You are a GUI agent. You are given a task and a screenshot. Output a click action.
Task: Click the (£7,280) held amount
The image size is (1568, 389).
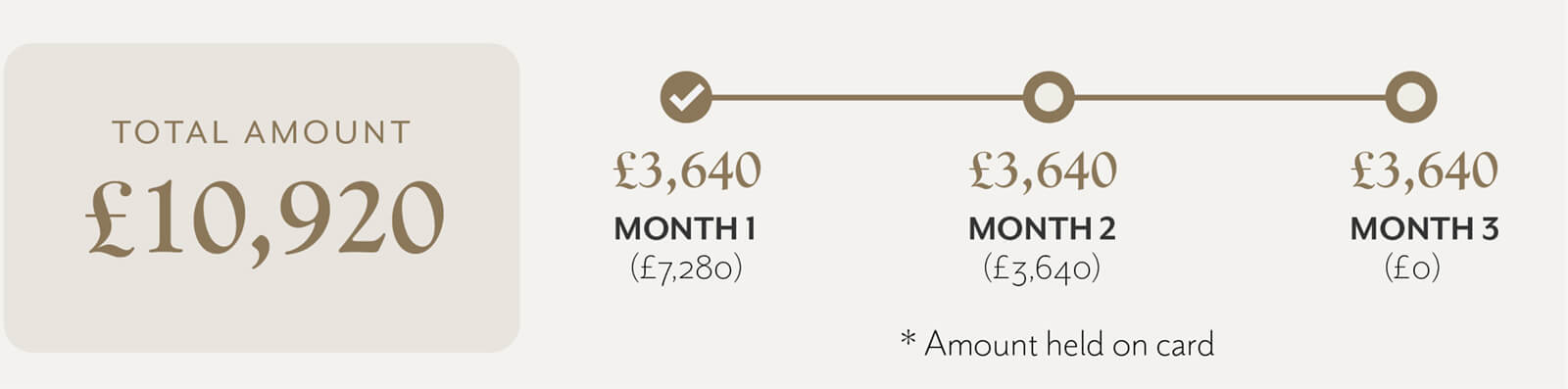tap(686, 267)
